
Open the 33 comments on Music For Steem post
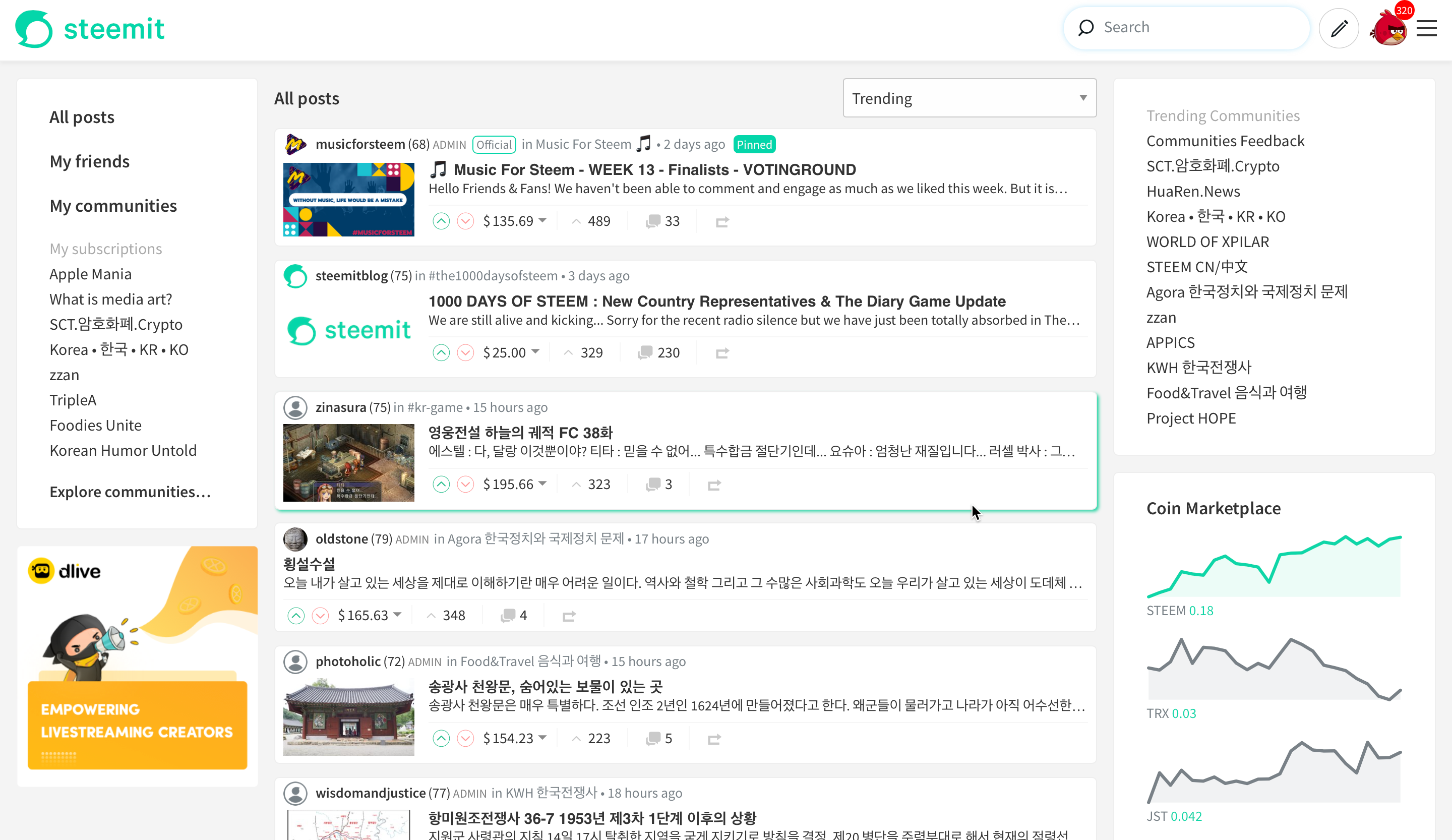coord(662,221)
